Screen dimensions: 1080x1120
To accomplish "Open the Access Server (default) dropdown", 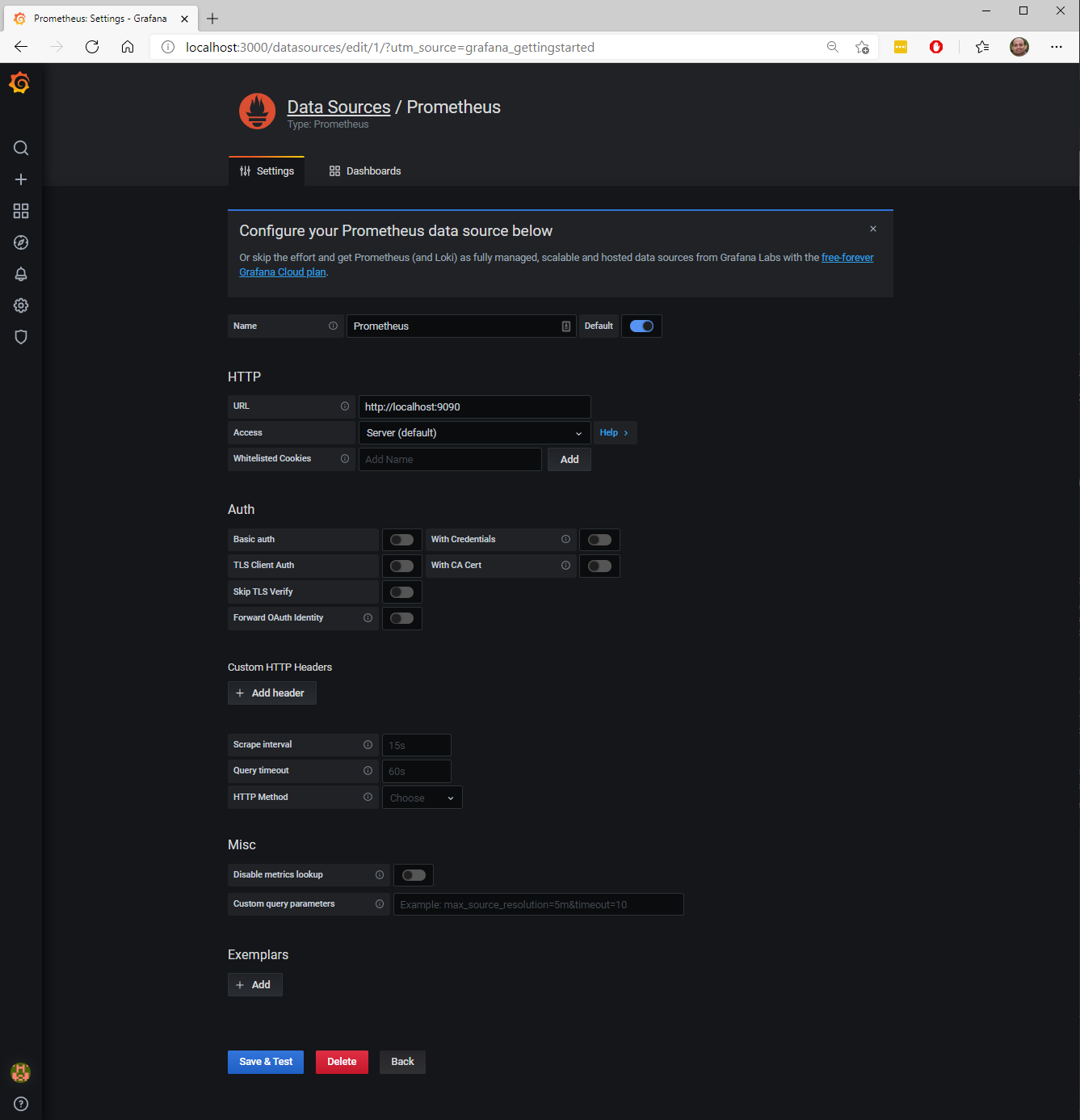I will click(474, 432).
